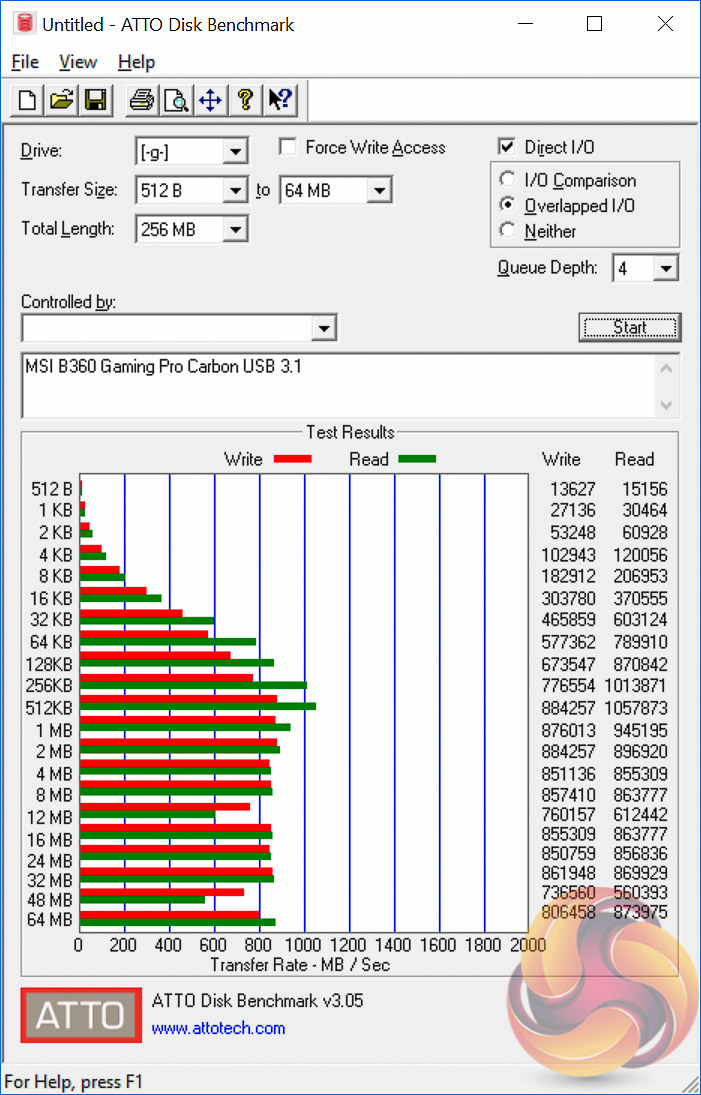
Task: Click the Transfer Rate - MB / Sec axis label
Action: tap(300, 964)
